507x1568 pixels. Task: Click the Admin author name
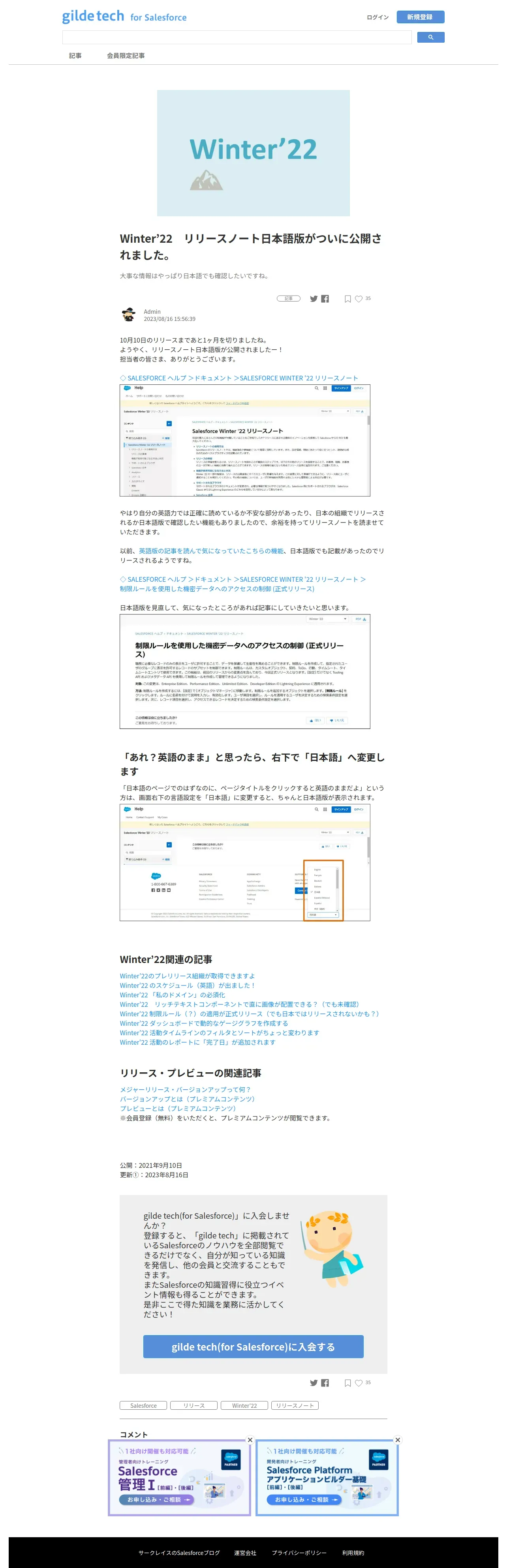[152, 312]
